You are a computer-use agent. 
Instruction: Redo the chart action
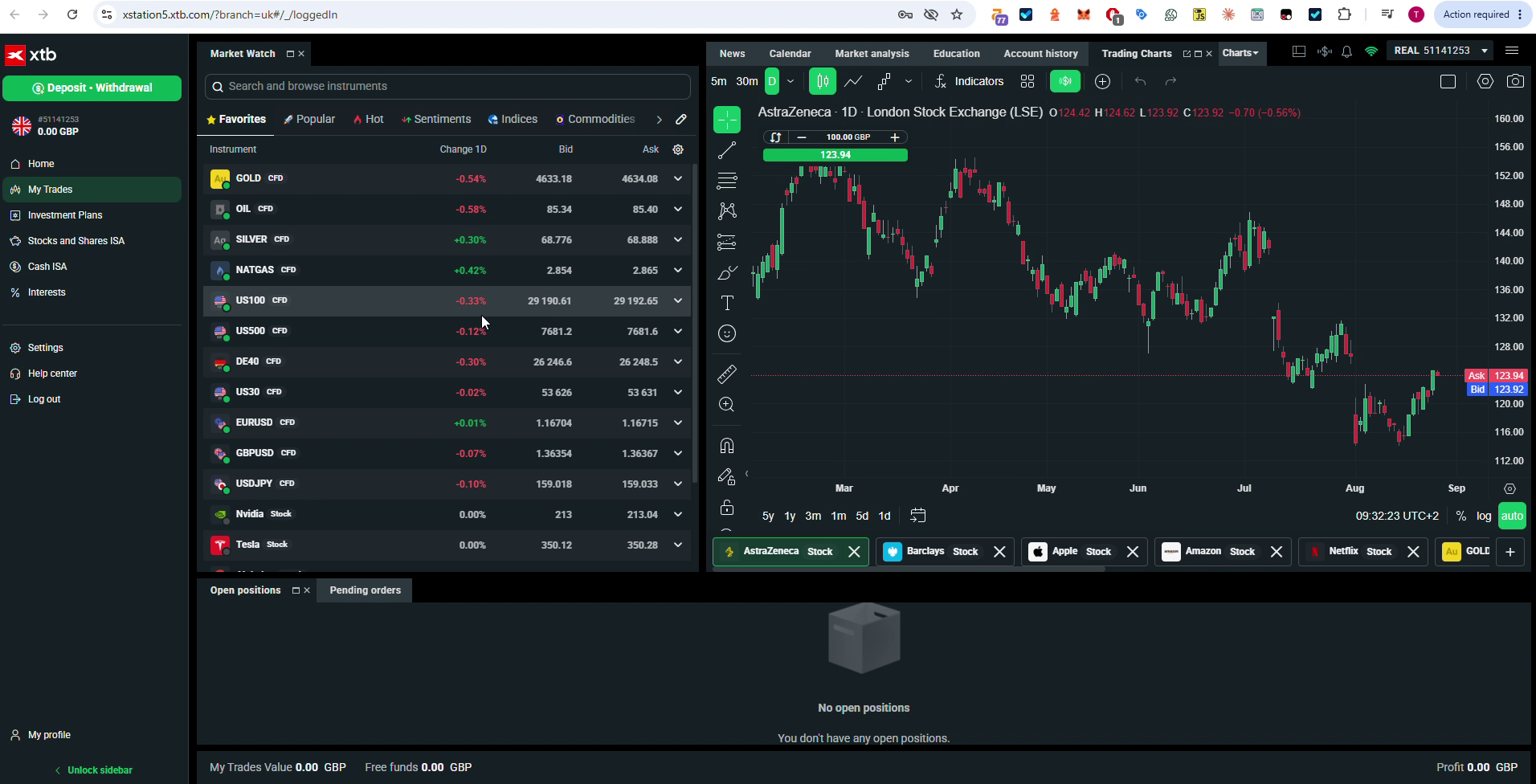[1170, 81]
